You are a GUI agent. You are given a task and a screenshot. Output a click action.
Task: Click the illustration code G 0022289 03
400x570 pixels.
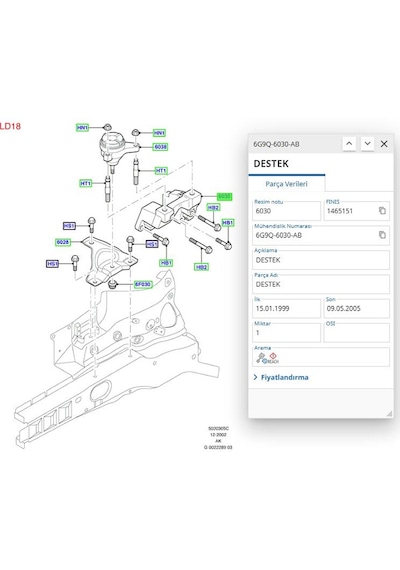[x=218, y=447]
